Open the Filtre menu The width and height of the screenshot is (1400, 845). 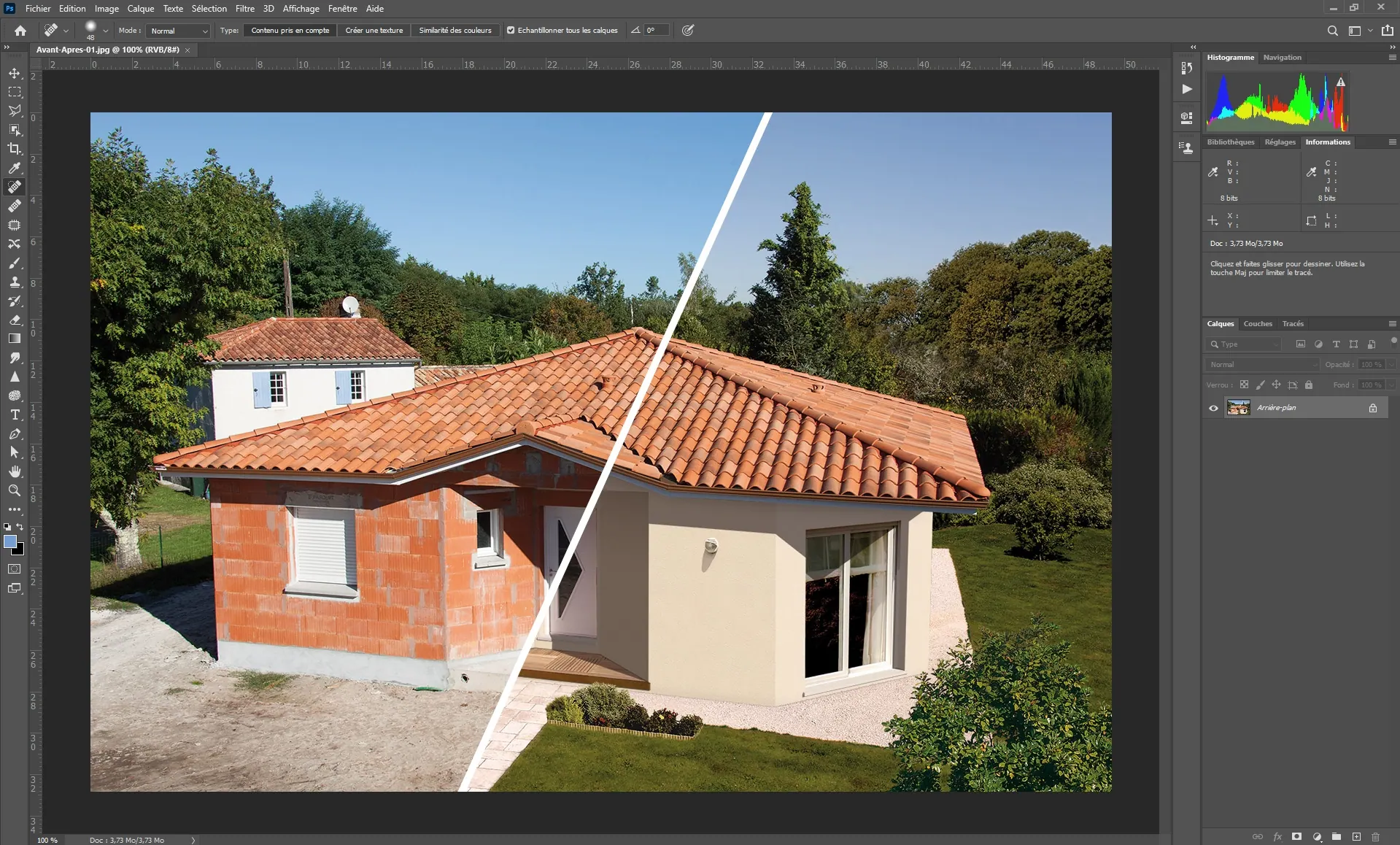coord(245,9)
